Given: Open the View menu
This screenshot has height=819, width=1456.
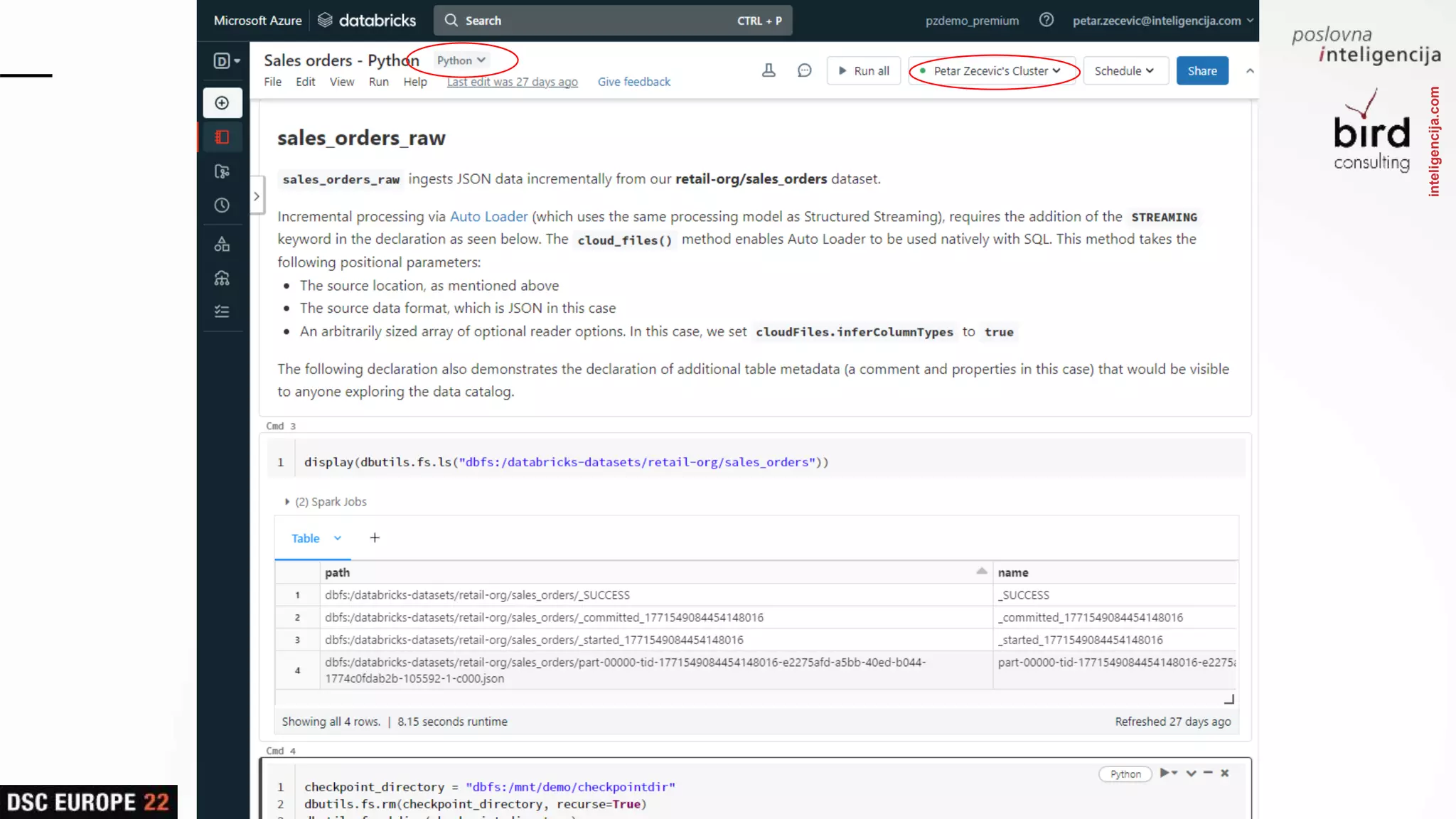Looking at the screenshot, I should click(341, 82).
